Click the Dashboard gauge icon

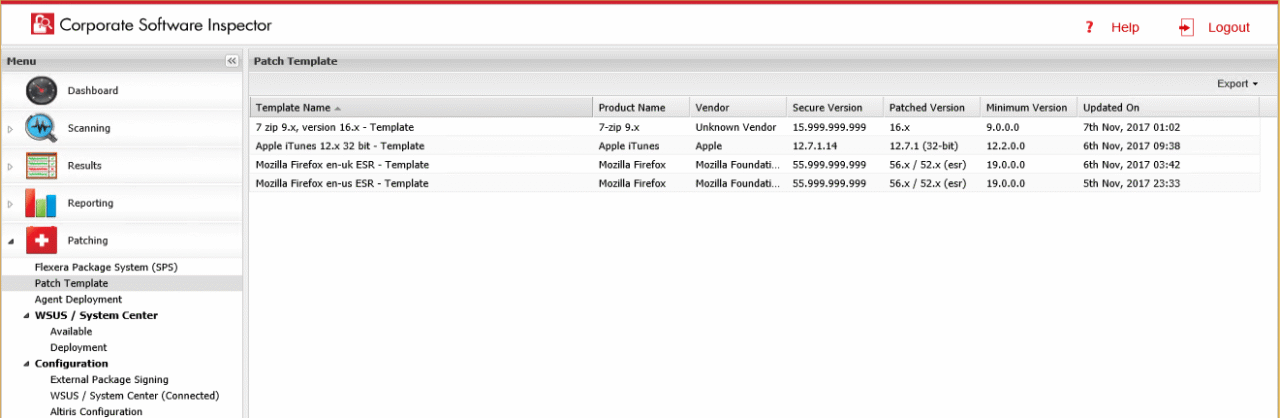tap(42, 91)
